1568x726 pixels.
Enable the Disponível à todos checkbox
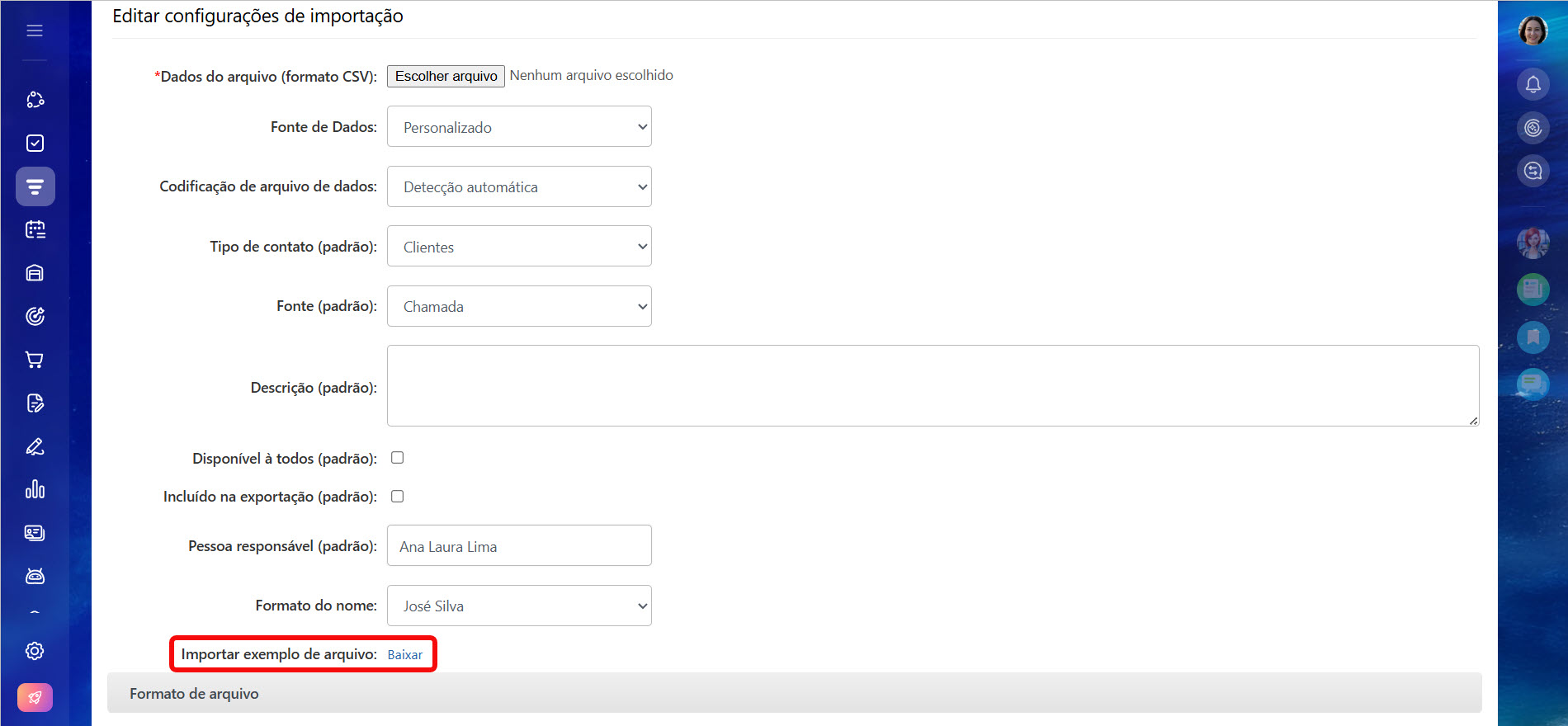(x=397, y=458)
